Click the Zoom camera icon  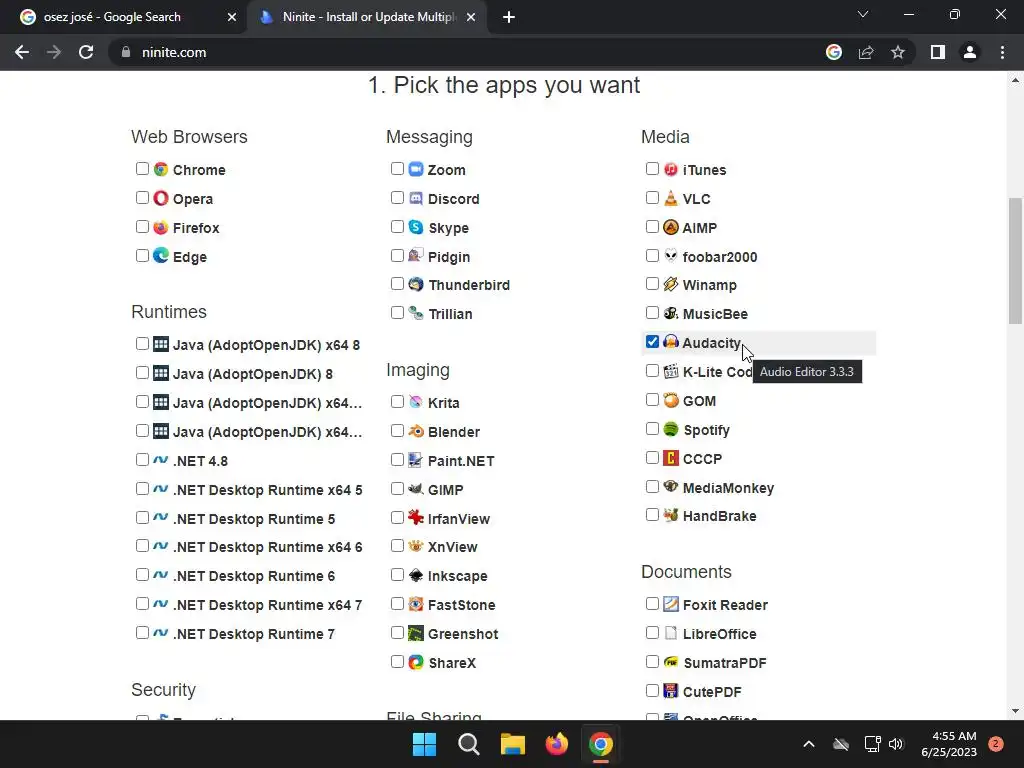point(416,169)
